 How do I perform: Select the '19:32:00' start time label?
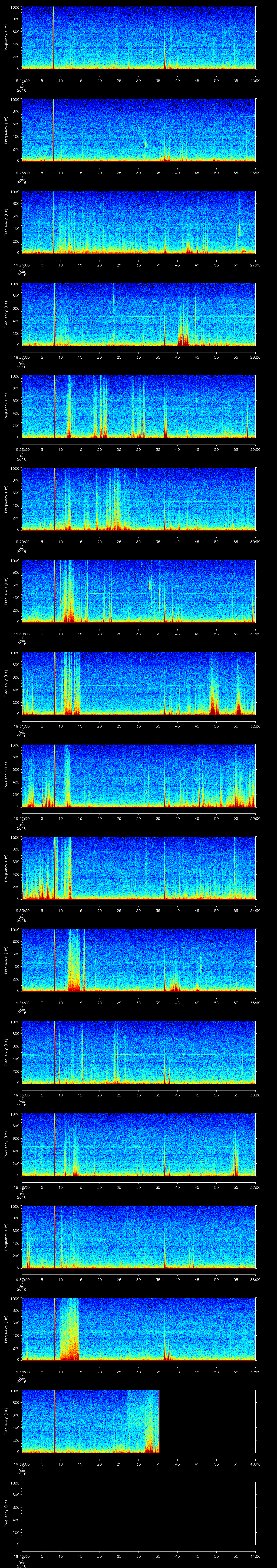pos(21,818)
